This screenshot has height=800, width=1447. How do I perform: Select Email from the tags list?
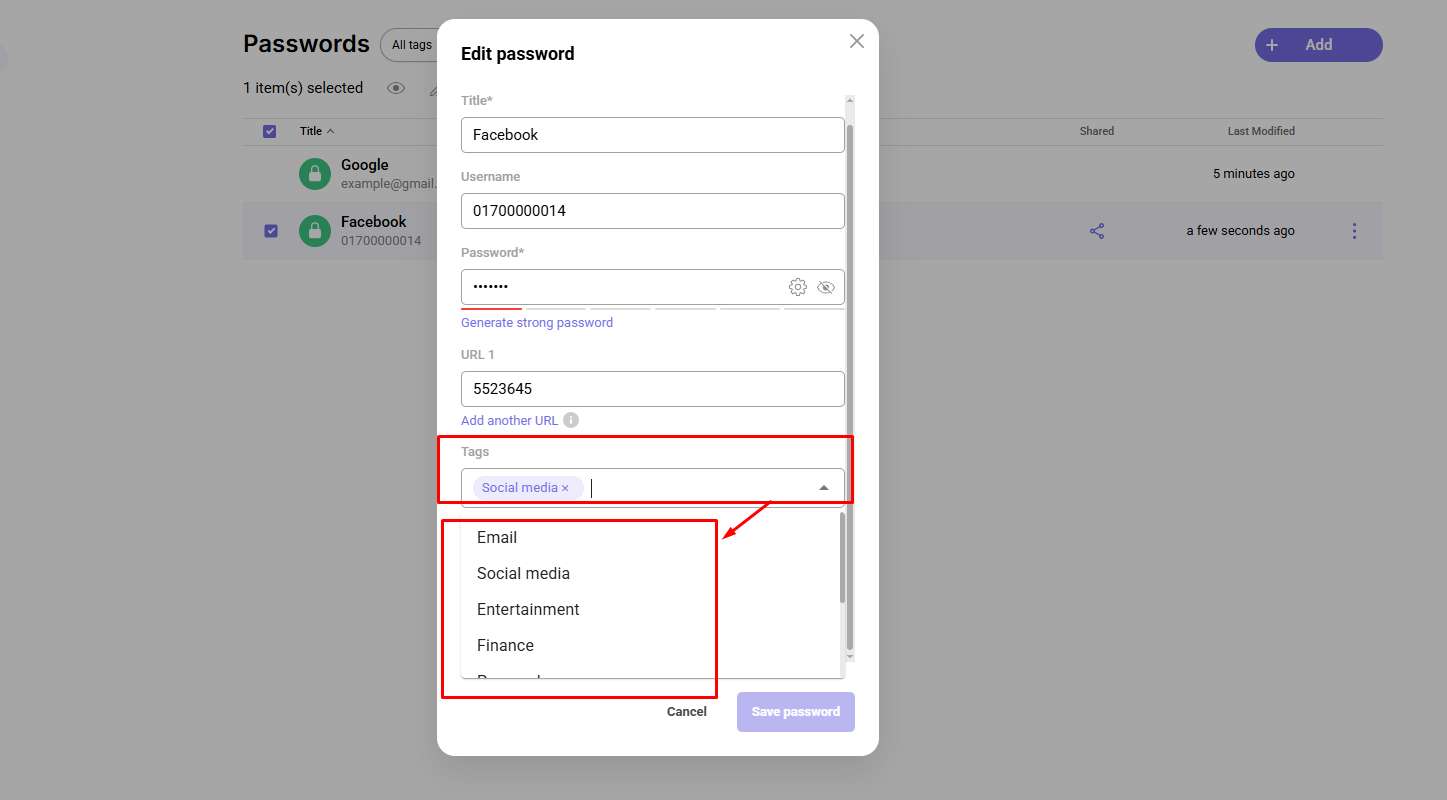click(497, 537)
